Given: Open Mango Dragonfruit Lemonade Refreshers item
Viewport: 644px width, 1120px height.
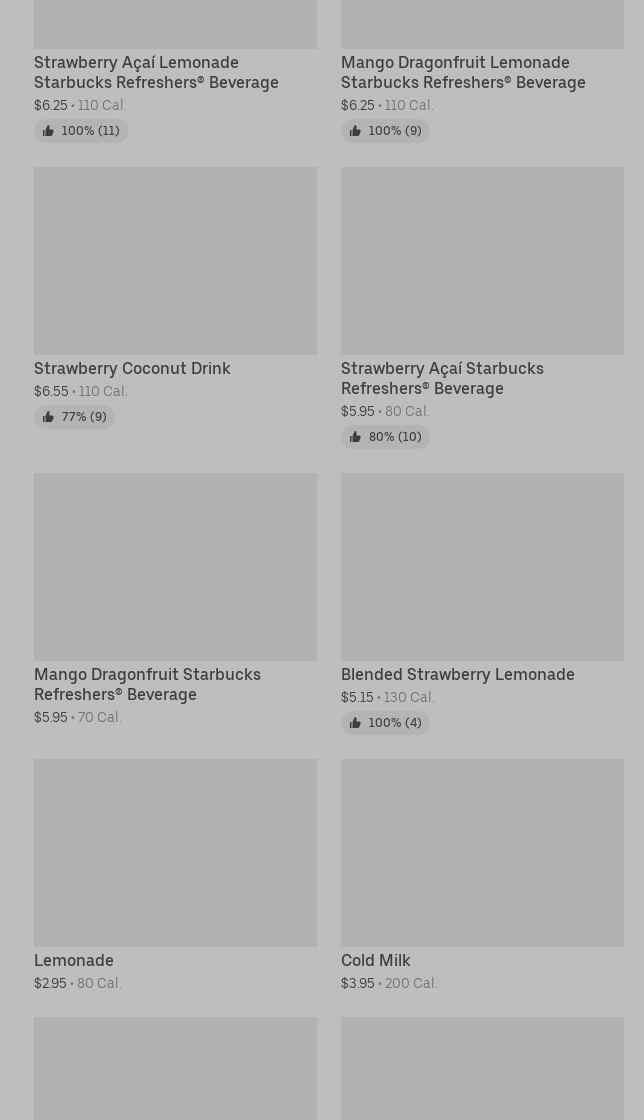Looking at the screenshot, I should point(463,72).
